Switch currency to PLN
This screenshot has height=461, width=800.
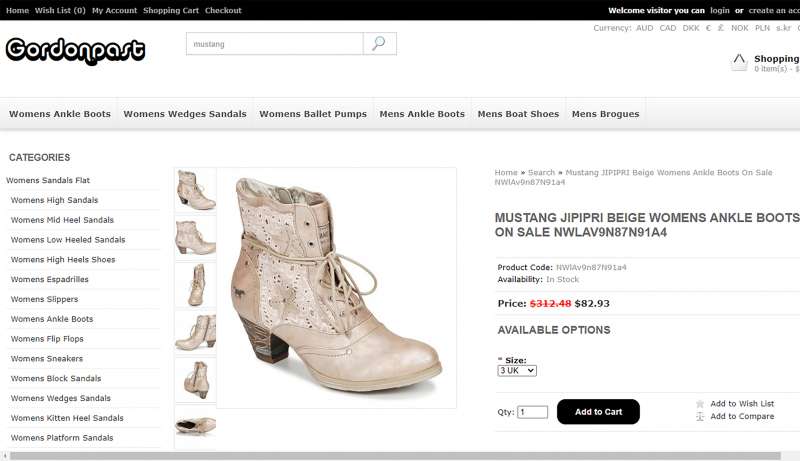(762, 28)
